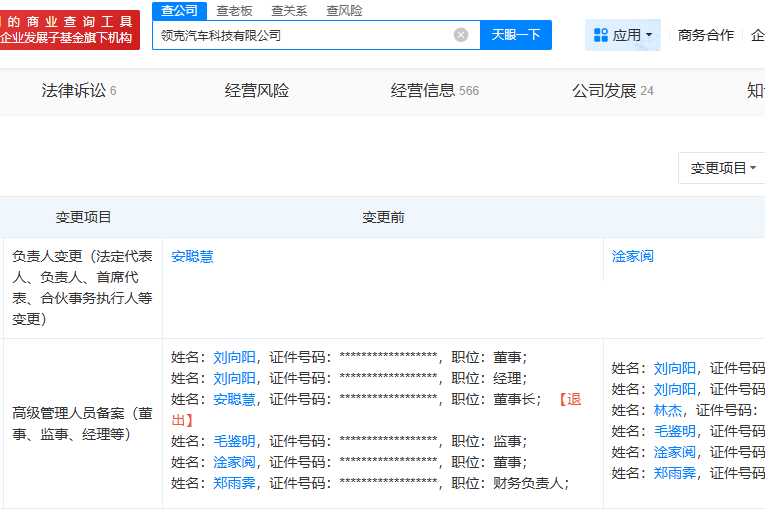
Task: Click the 变更项目 column header
Action: pos(83,217)
